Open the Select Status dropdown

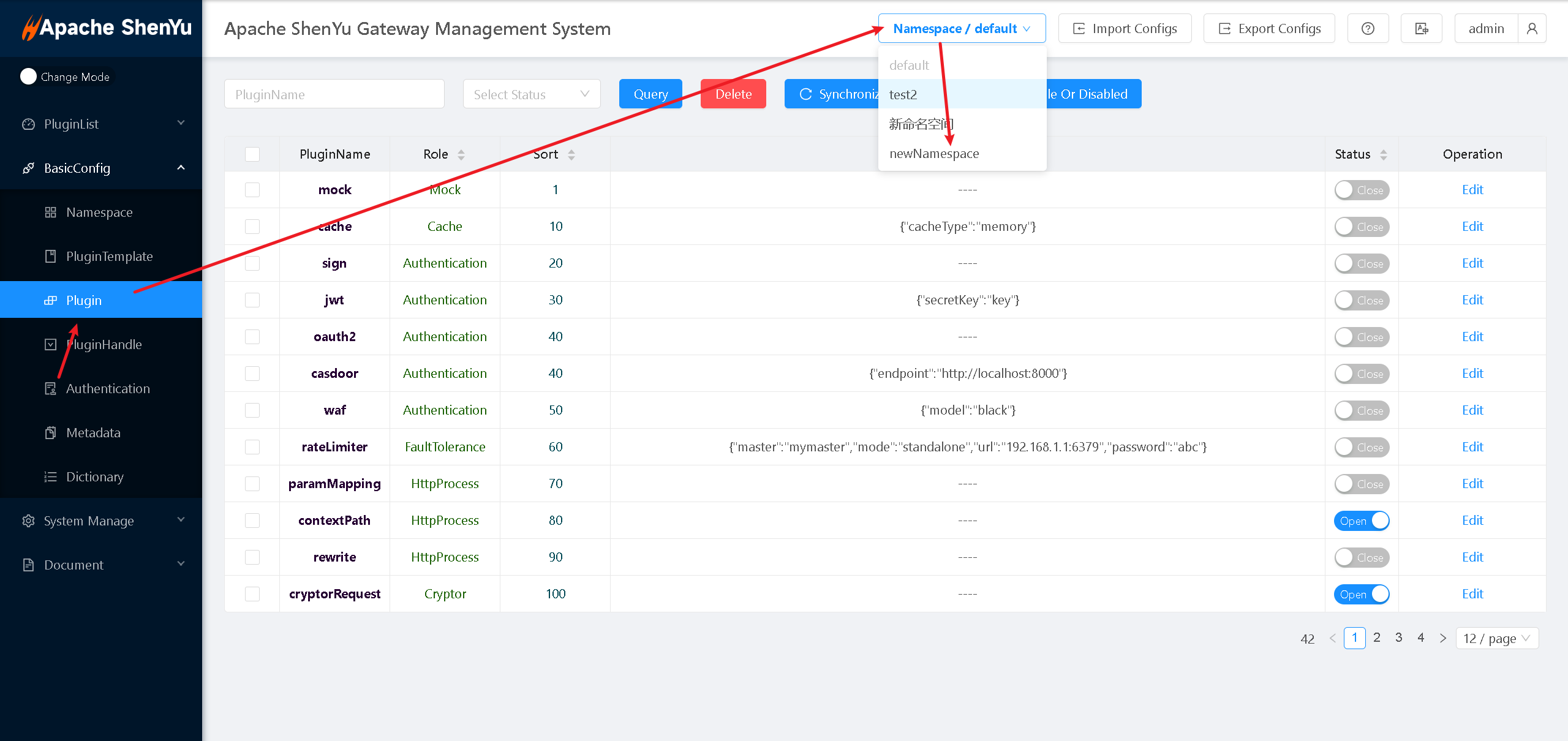click(x=531, y=94)
